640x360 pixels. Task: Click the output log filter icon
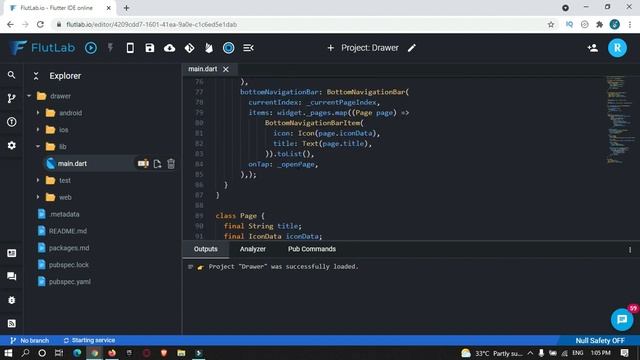pyautogui.click(x=190, y=267)
